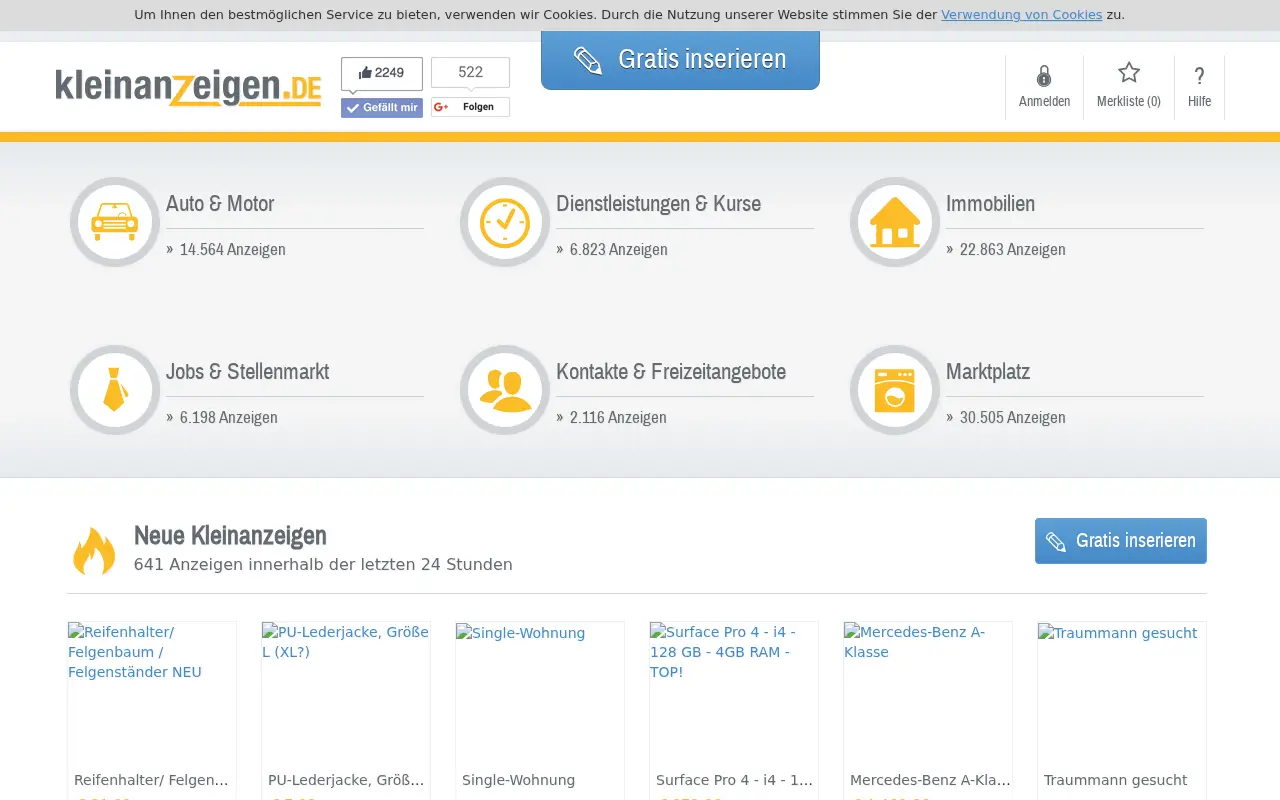Viewport: 1280px width, 800px height.
Task: Open the Kontakte & Freizeitangebote category
Action: tap(670, 371)
